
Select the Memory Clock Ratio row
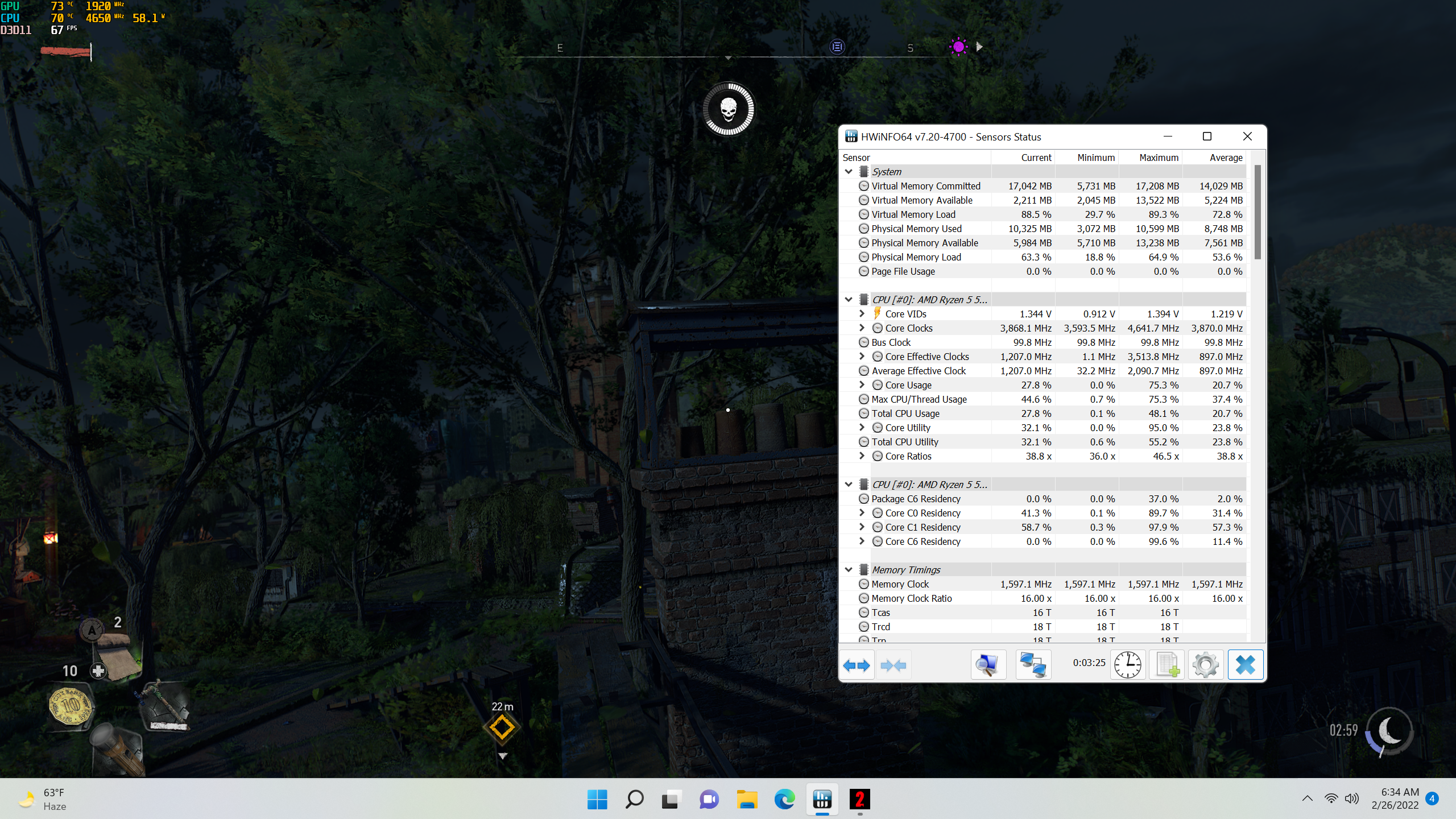click(x=1043, y=598)
